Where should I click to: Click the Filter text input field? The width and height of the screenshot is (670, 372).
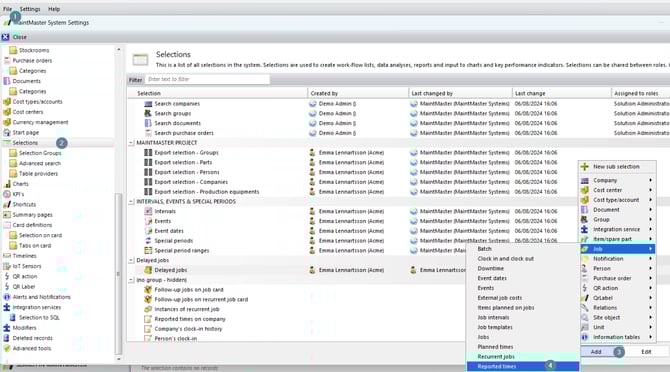[x=207, y=79]
